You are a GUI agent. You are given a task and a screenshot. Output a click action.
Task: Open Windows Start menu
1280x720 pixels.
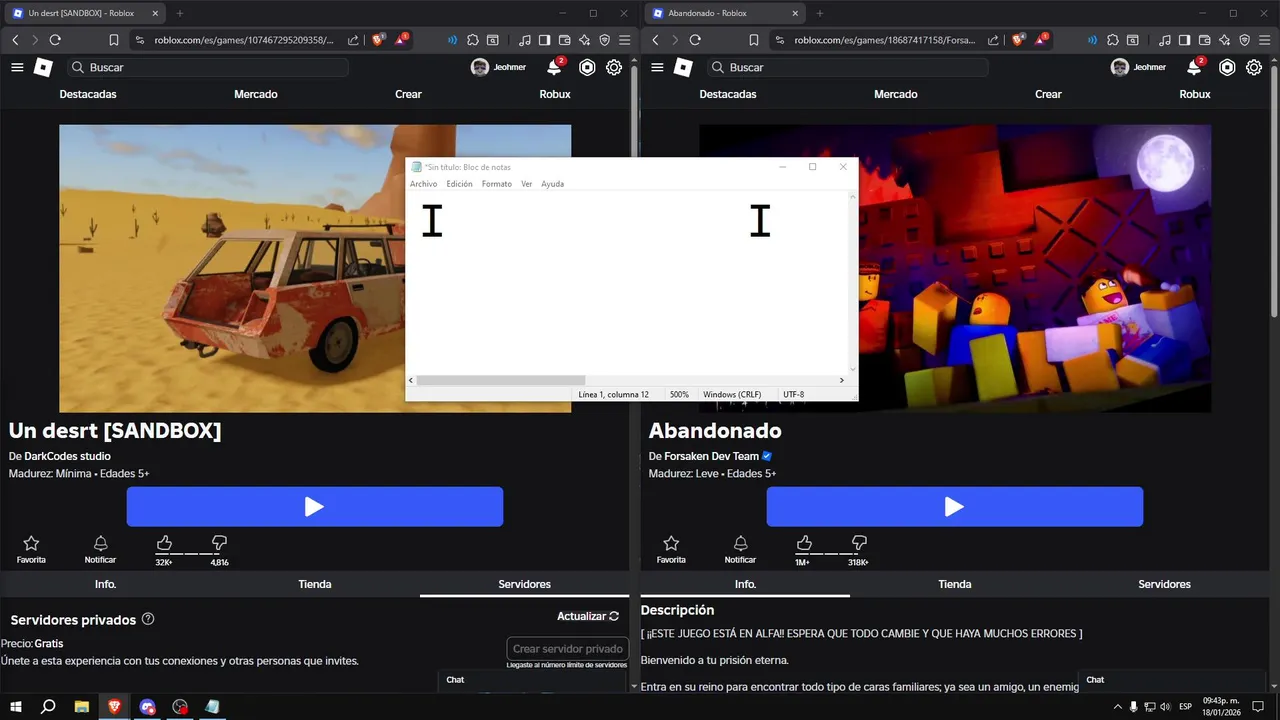point(16,707)
